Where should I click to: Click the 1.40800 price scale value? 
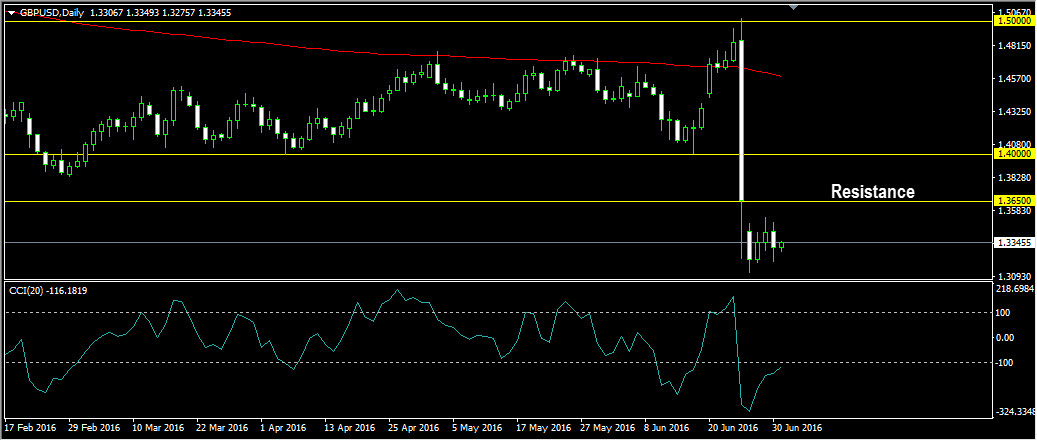[x=1015, y=144]
